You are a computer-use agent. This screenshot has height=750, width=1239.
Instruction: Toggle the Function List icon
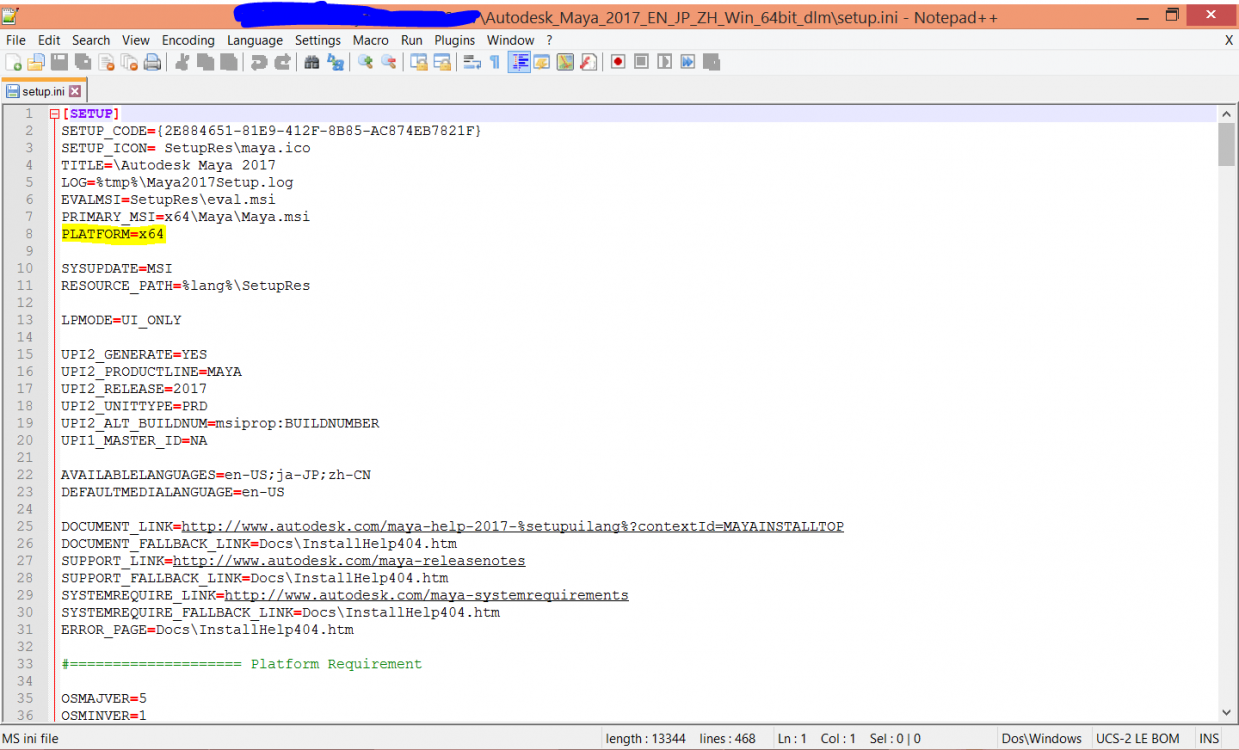[x=588, y=62]
